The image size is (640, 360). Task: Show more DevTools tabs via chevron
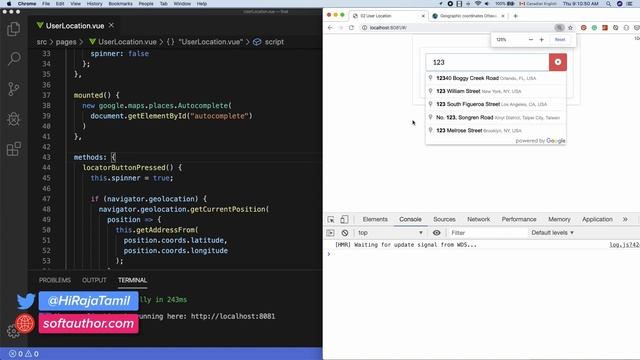625,219
